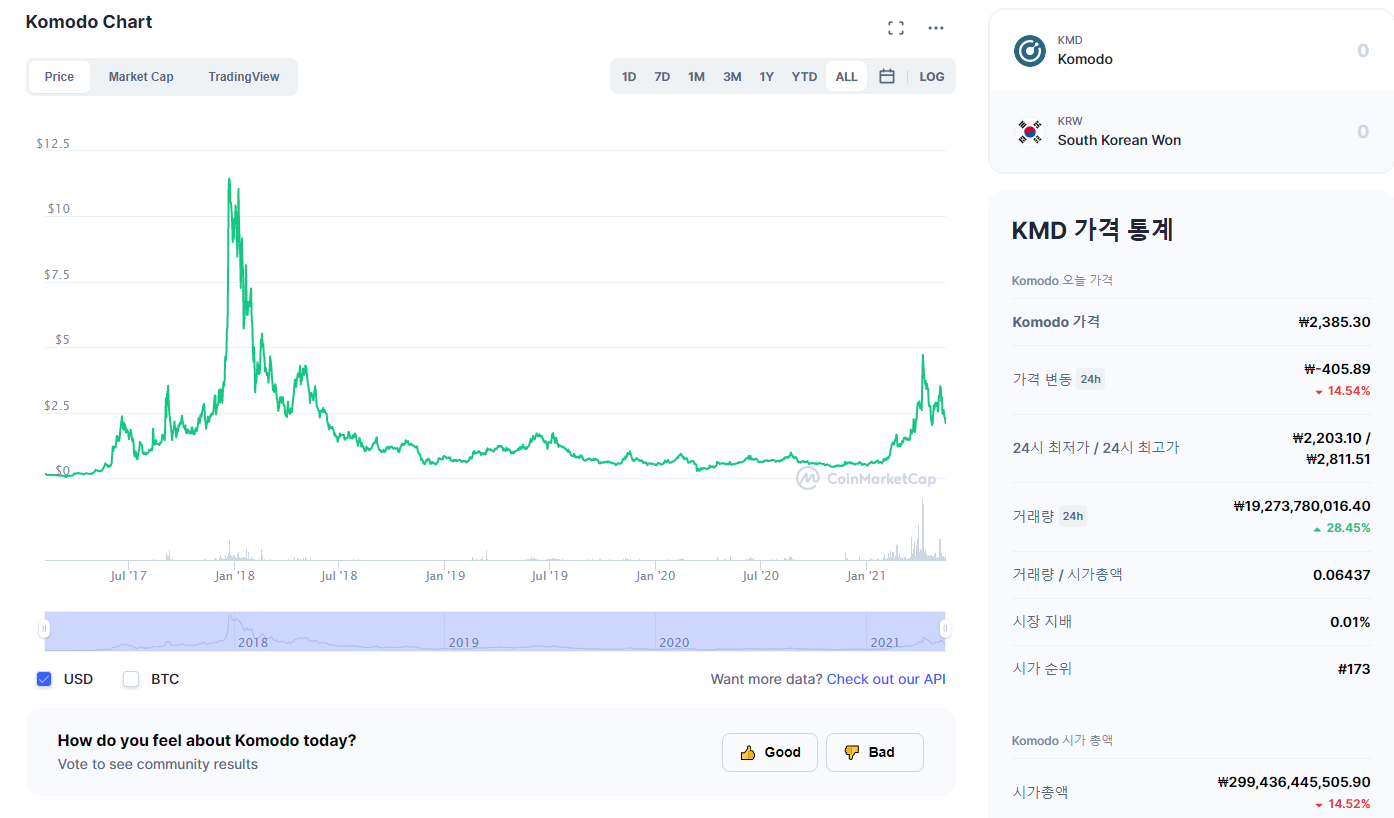The width and height of the screenshot is (1394, 818).
Task: Click the 24h badge next to 거래량
Action: (1072, 516)
